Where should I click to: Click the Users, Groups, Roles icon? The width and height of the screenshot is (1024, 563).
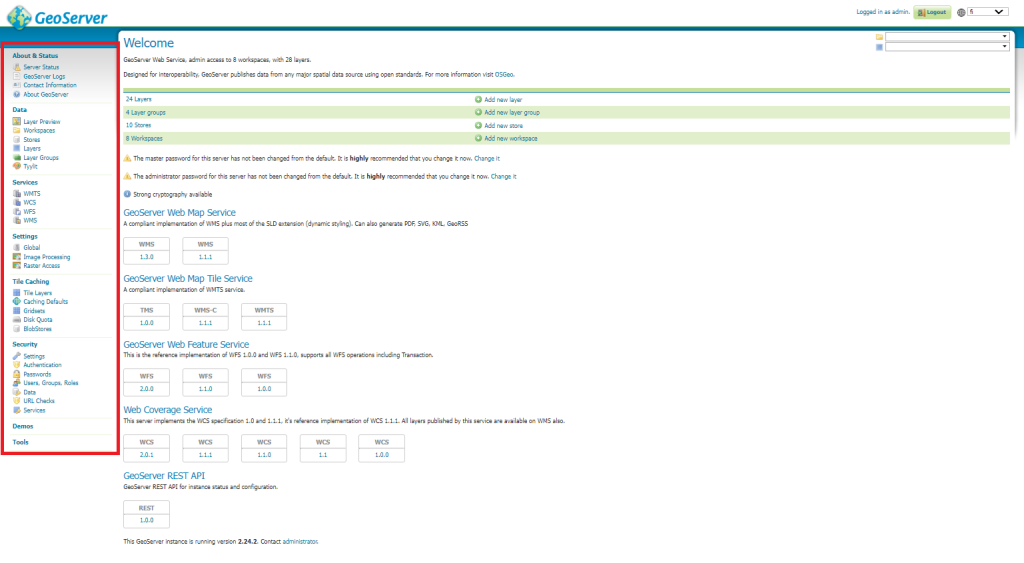tap(17, 383)
